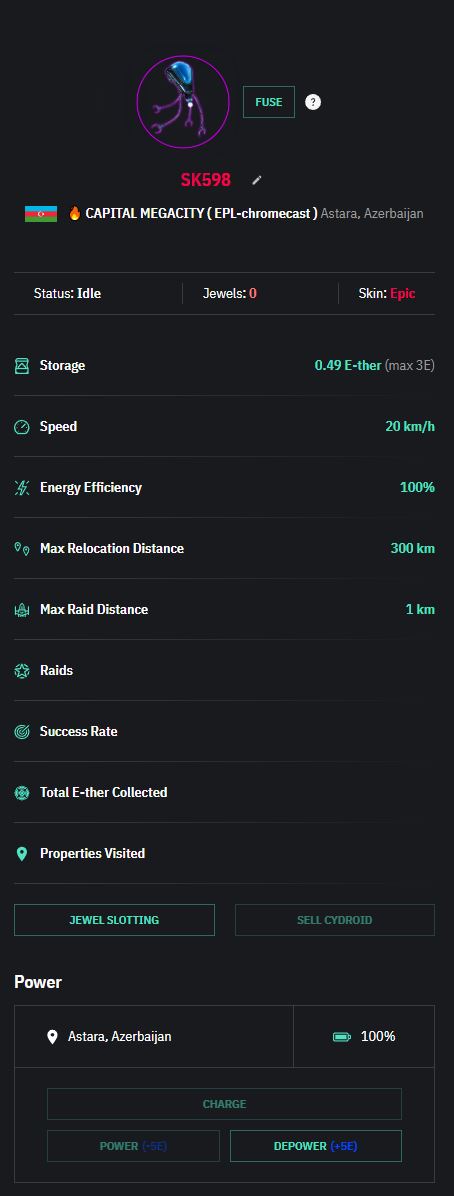
Task: Click the pencil edit icon beside SK598
Action: pos(257,180)
